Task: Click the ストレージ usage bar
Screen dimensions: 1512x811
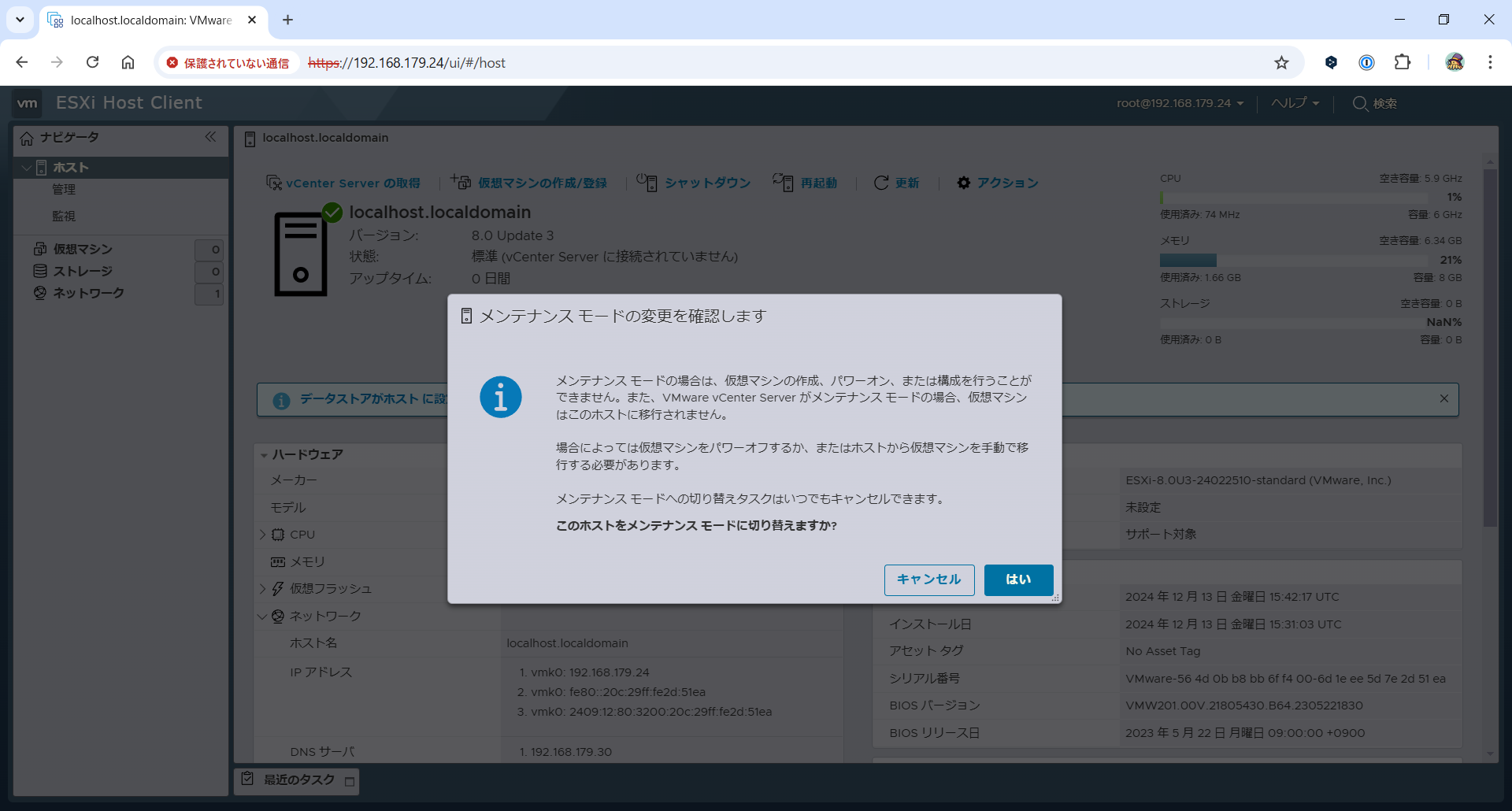Action: (1294, 323)
